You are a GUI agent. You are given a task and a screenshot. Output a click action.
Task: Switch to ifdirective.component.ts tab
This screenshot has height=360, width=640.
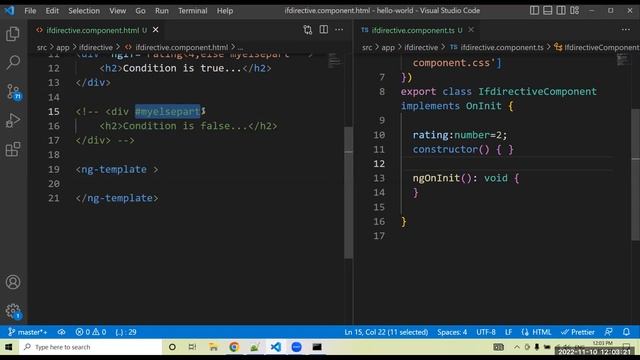[412, 30]
